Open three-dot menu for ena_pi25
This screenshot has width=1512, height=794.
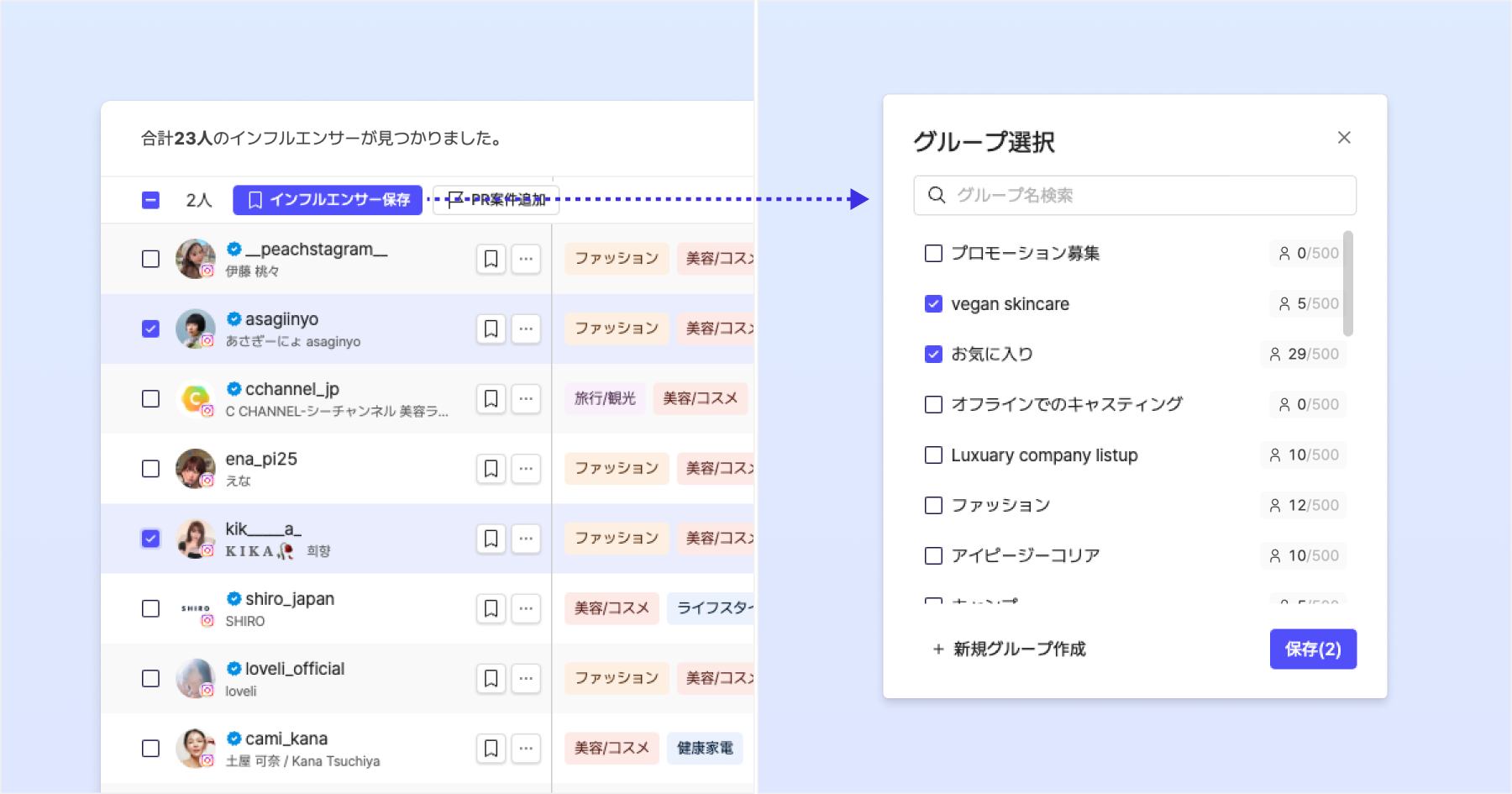[526, 468]
